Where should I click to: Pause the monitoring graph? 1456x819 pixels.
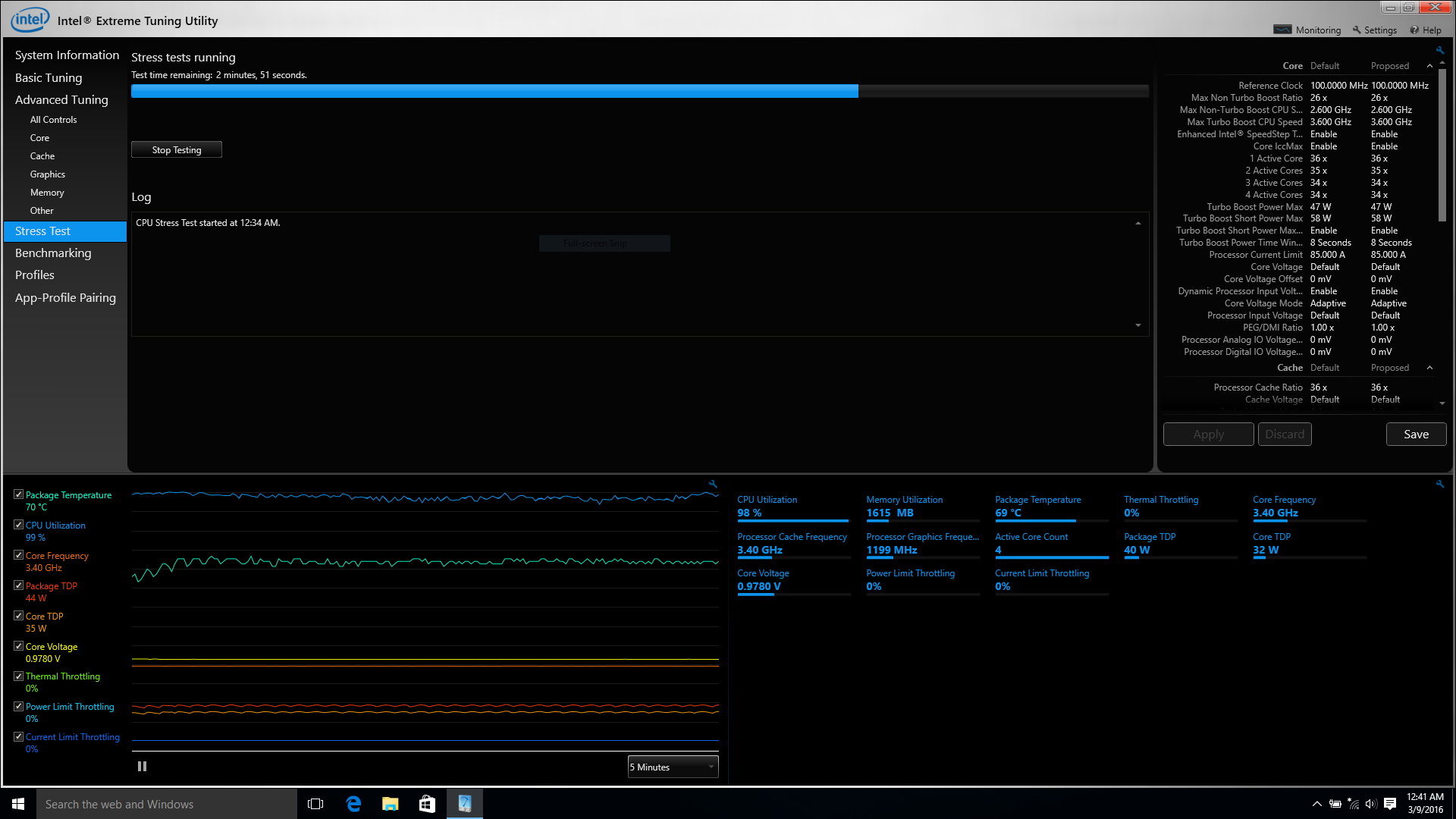[142, 767]
